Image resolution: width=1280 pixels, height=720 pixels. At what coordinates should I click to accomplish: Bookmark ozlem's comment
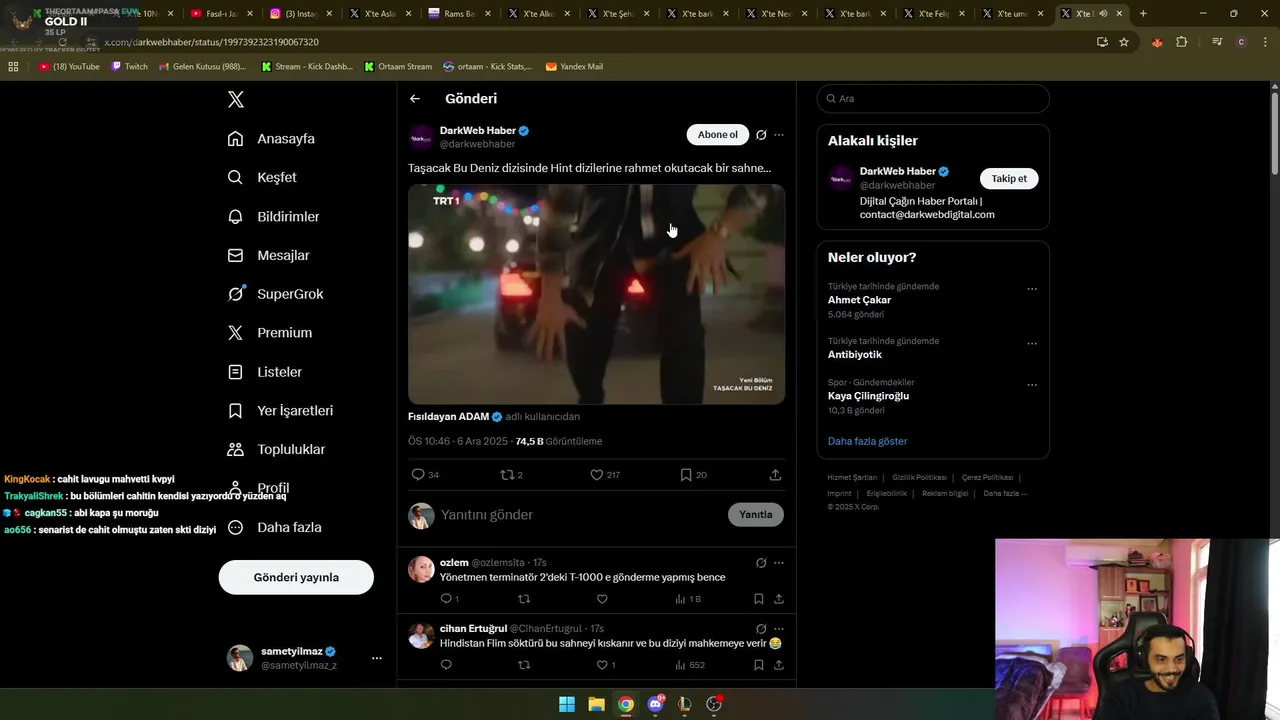tap(759, 599)
